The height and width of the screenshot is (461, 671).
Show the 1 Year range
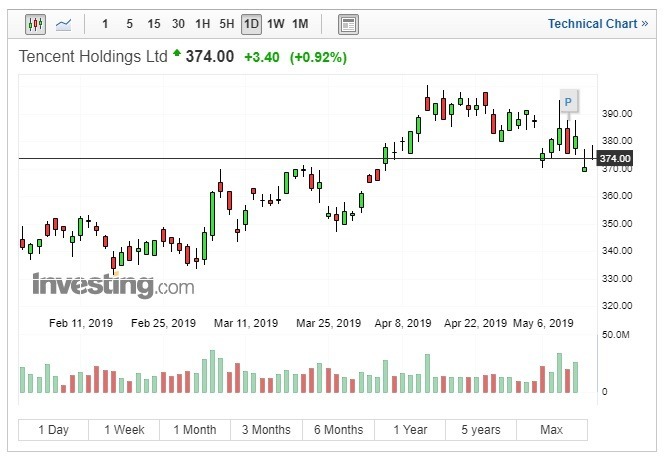pyautogui.click(x=410, y=430)
